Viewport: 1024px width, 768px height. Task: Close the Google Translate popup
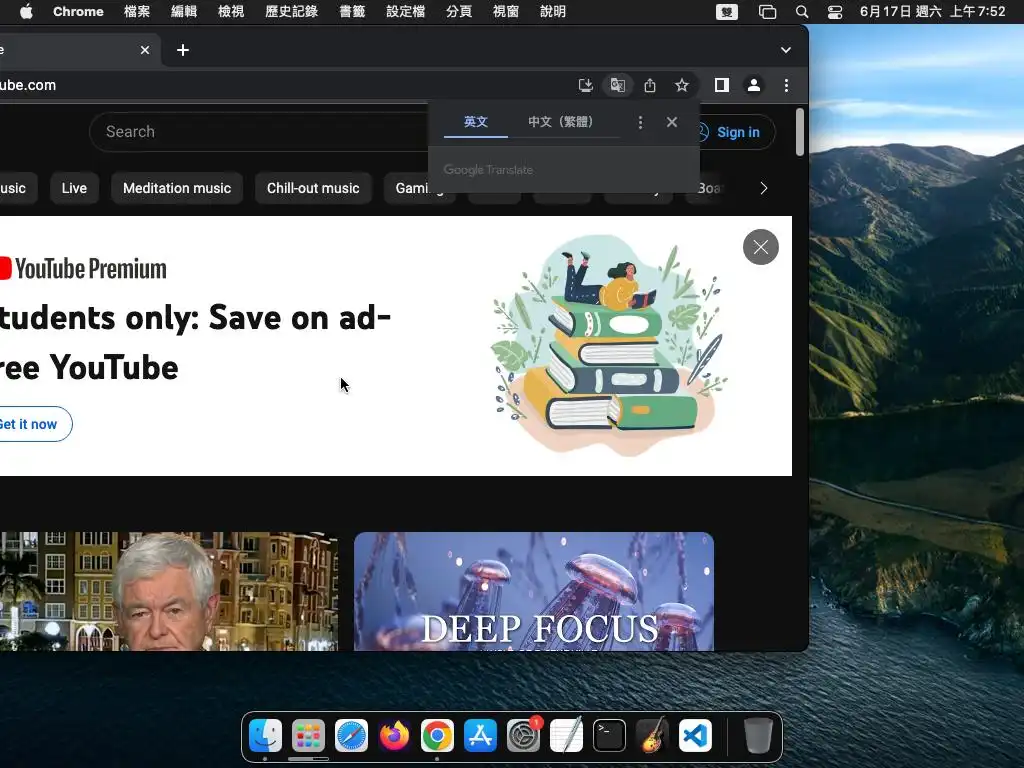click(671, 122)
